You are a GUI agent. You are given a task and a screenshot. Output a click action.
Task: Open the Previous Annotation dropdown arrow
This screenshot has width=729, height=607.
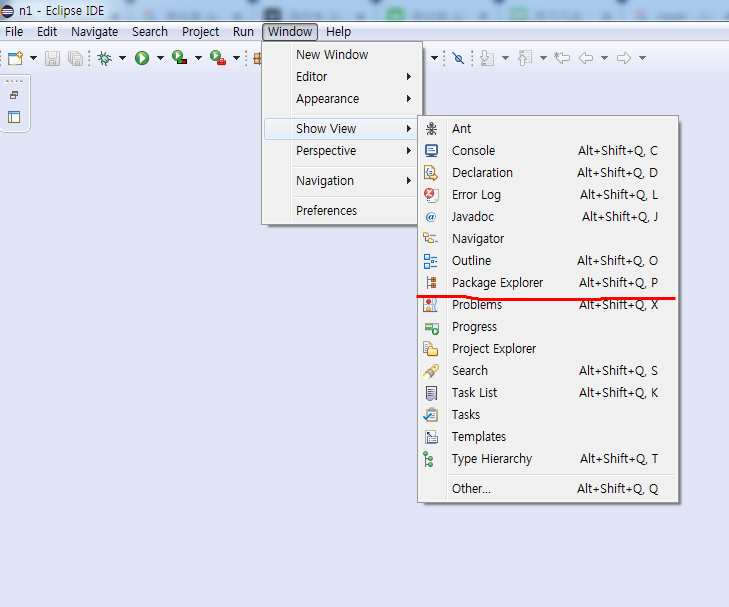click(x=543, y=58)
